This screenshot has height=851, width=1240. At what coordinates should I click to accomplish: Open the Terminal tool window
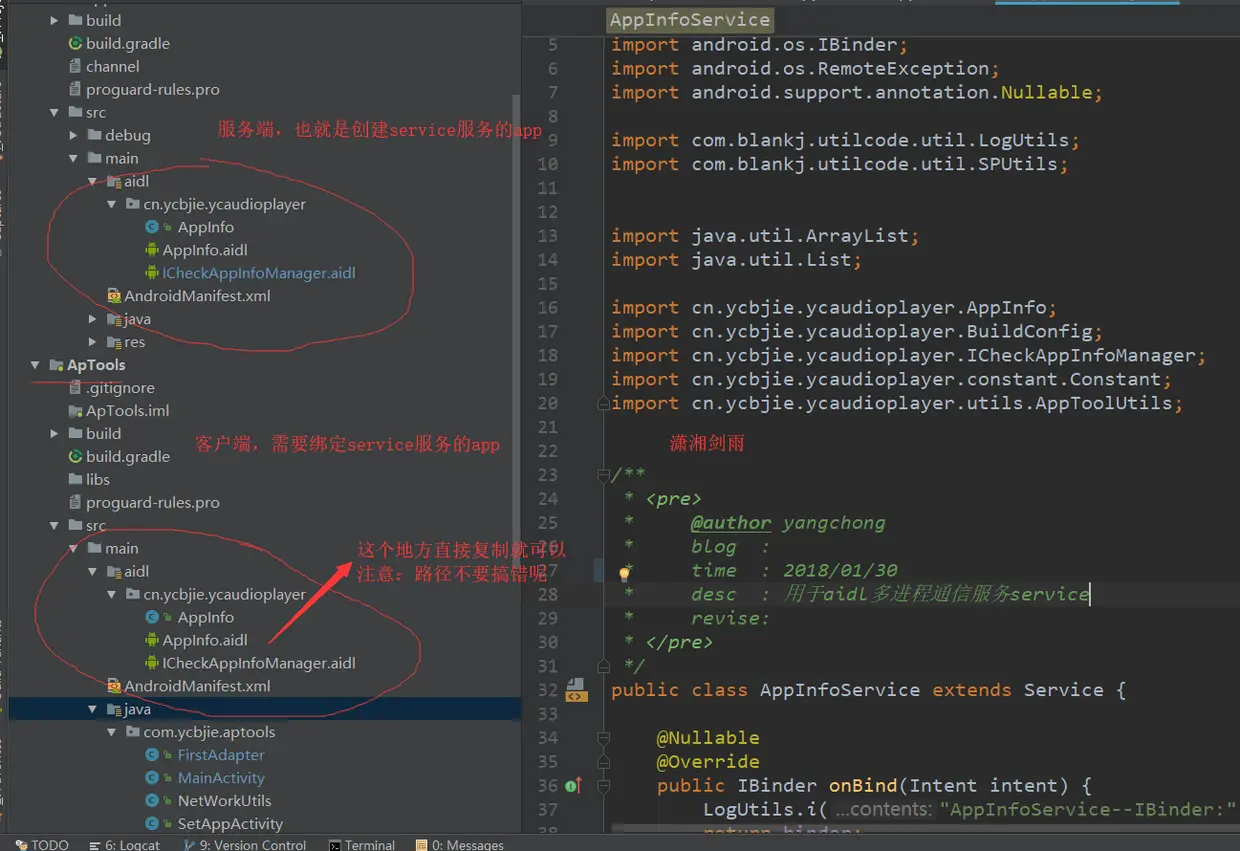(x=362, y=844)
